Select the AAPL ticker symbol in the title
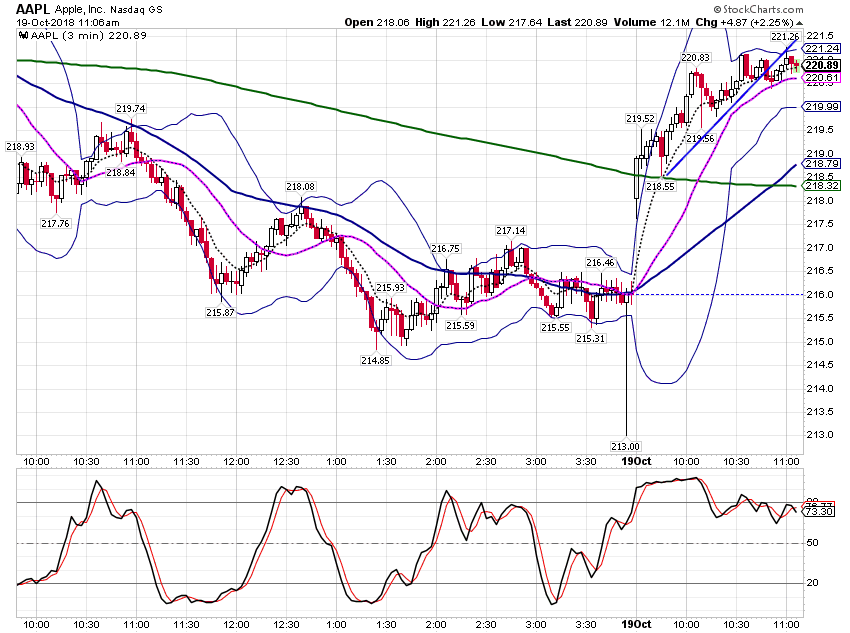The width and height of the screenshot is (850, 633). [33, 9]
